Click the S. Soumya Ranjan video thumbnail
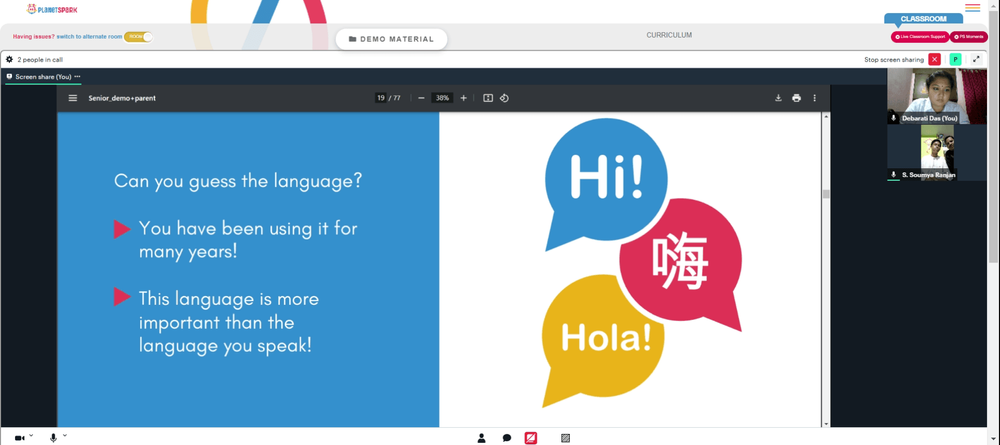Viewport: 1000px width, 445px height. [x=937, y=153]
